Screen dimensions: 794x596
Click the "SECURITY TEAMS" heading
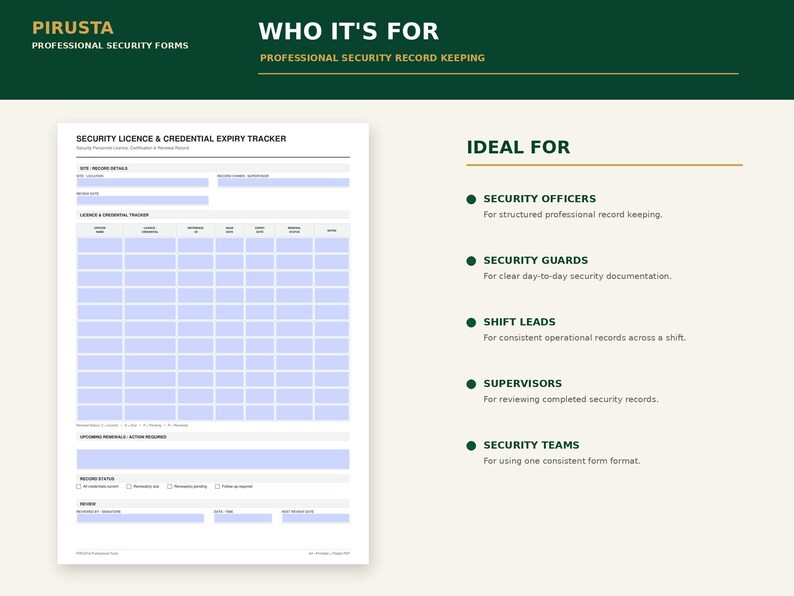pyautogui.click(x=531, y=445)
